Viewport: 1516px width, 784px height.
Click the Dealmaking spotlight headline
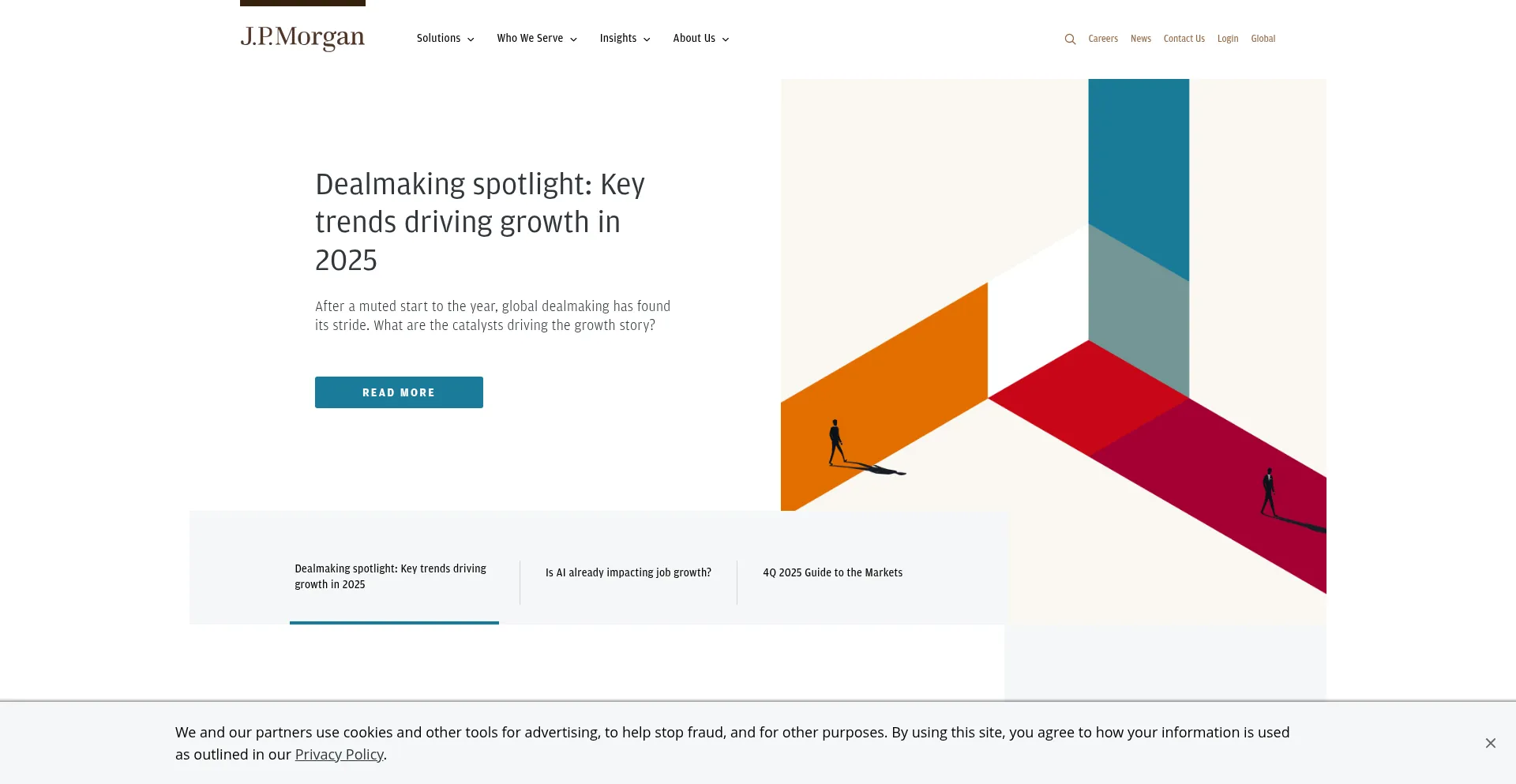pyautogui.click(x=479, y=222)
